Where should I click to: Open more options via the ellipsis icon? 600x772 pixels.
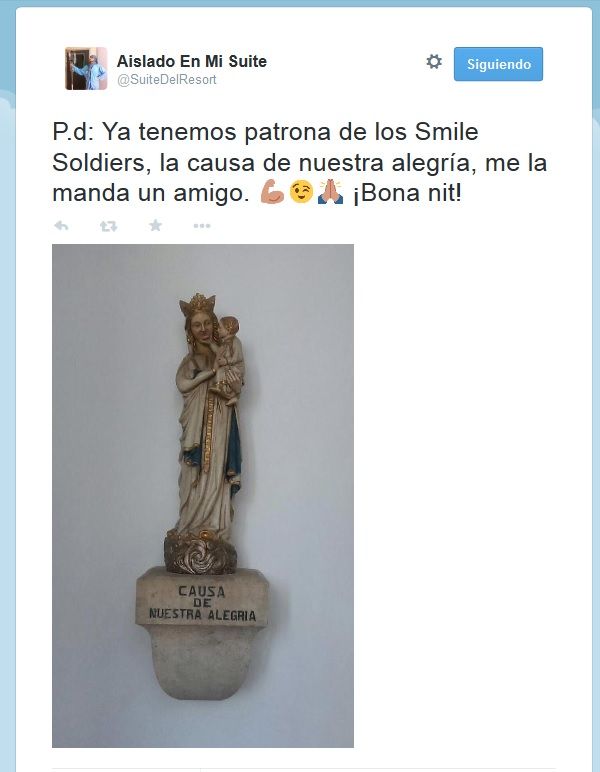click(x=202, y=226)
